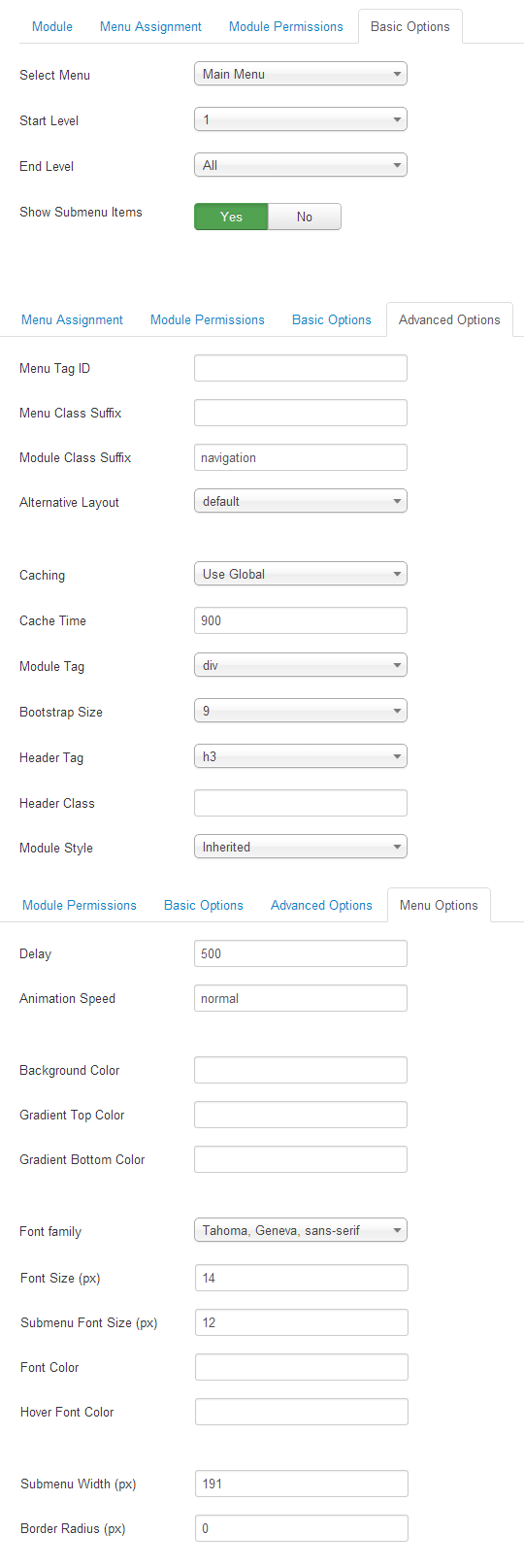Open the End Level dropdown
Image resolution: width=524 pixels, height=1568 pixels.
[x=301, y=165]
